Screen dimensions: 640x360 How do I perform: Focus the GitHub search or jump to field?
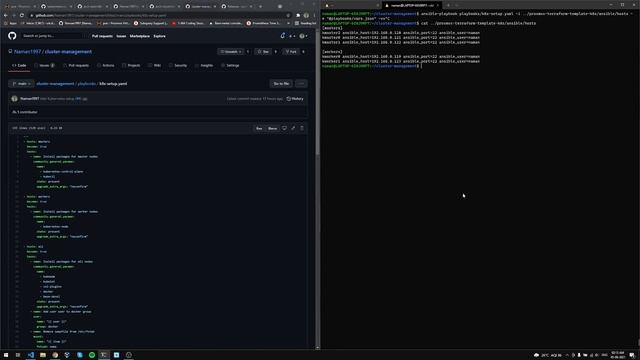pyautogui.click(x=52, y=36)
